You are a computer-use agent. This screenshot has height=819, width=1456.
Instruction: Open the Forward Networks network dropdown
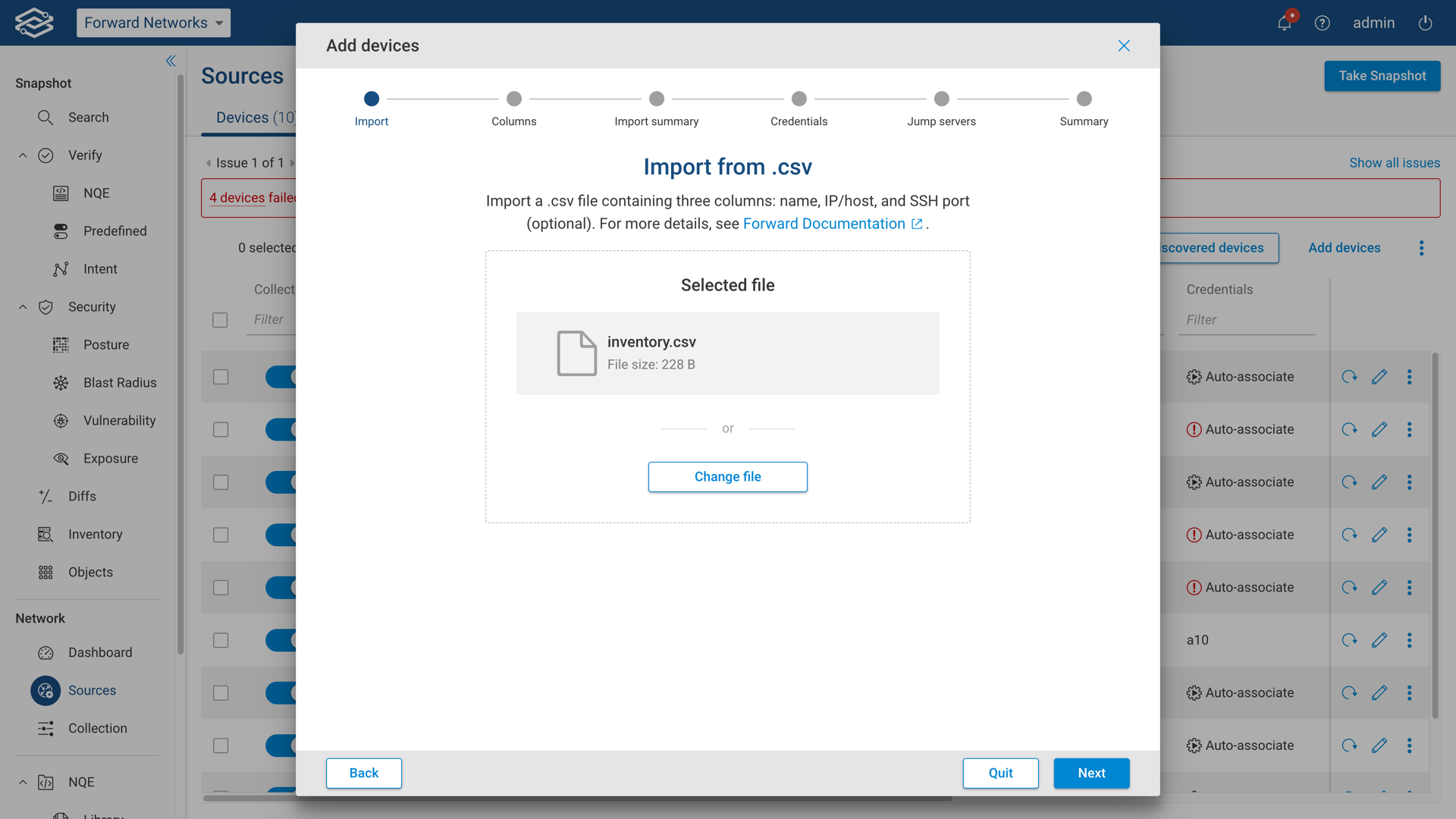tap(153, 23)
